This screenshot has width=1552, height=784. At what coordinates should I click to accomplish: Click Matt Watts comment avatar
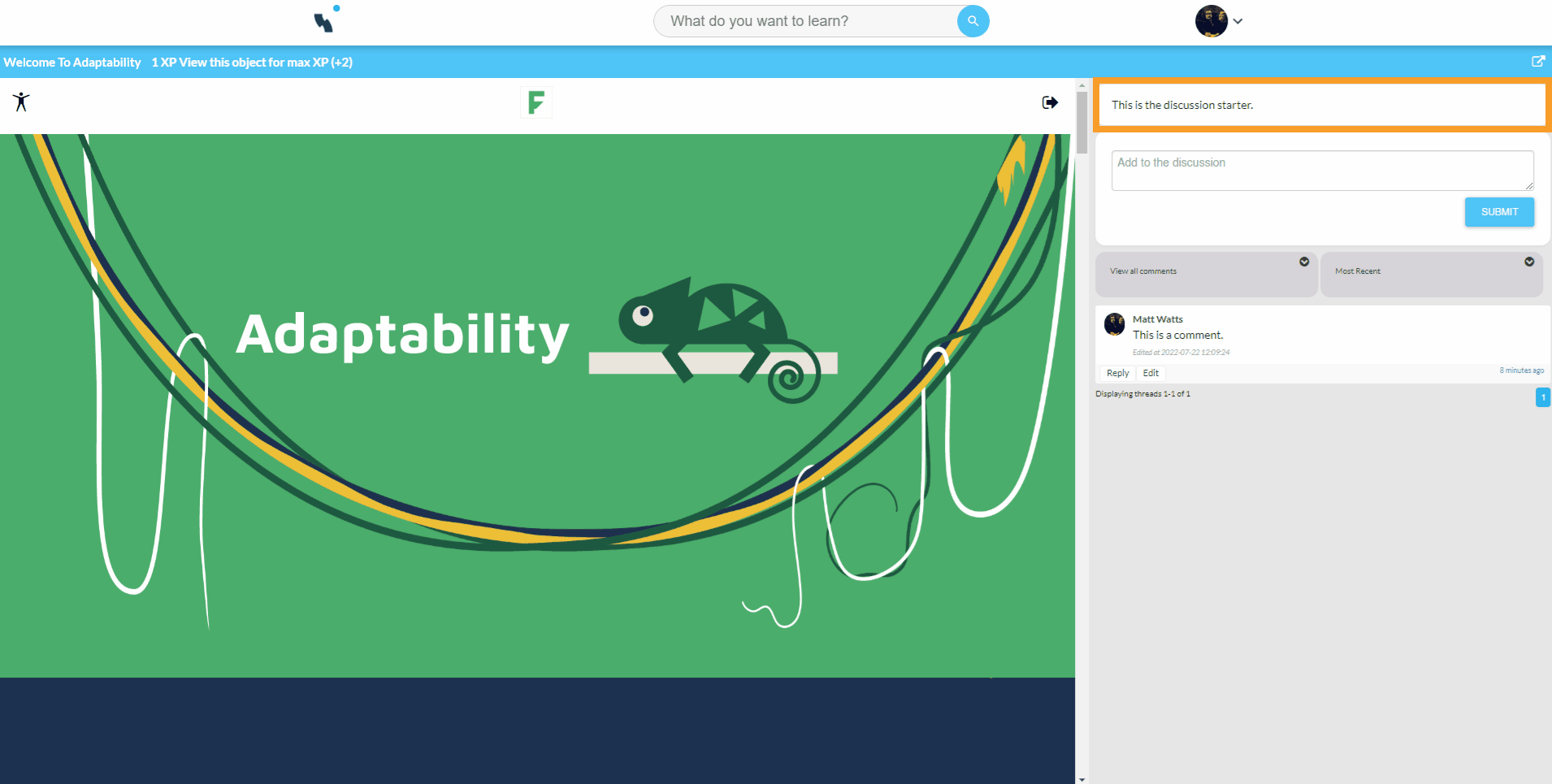pyautogui.click(x=1114, y=324)
